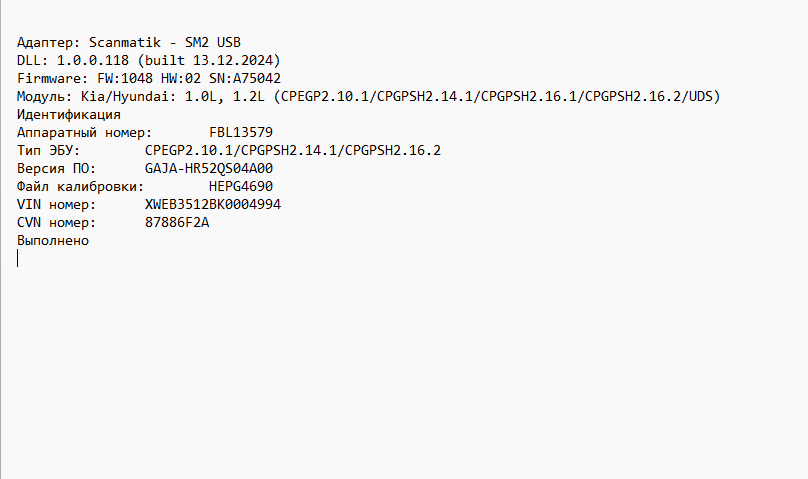Click the ECU type value CPEGP2.10.1/CPGPSH2.14.1/CPGPSH2.16.2
Screen dimensions: 808x479
point(293,151)
